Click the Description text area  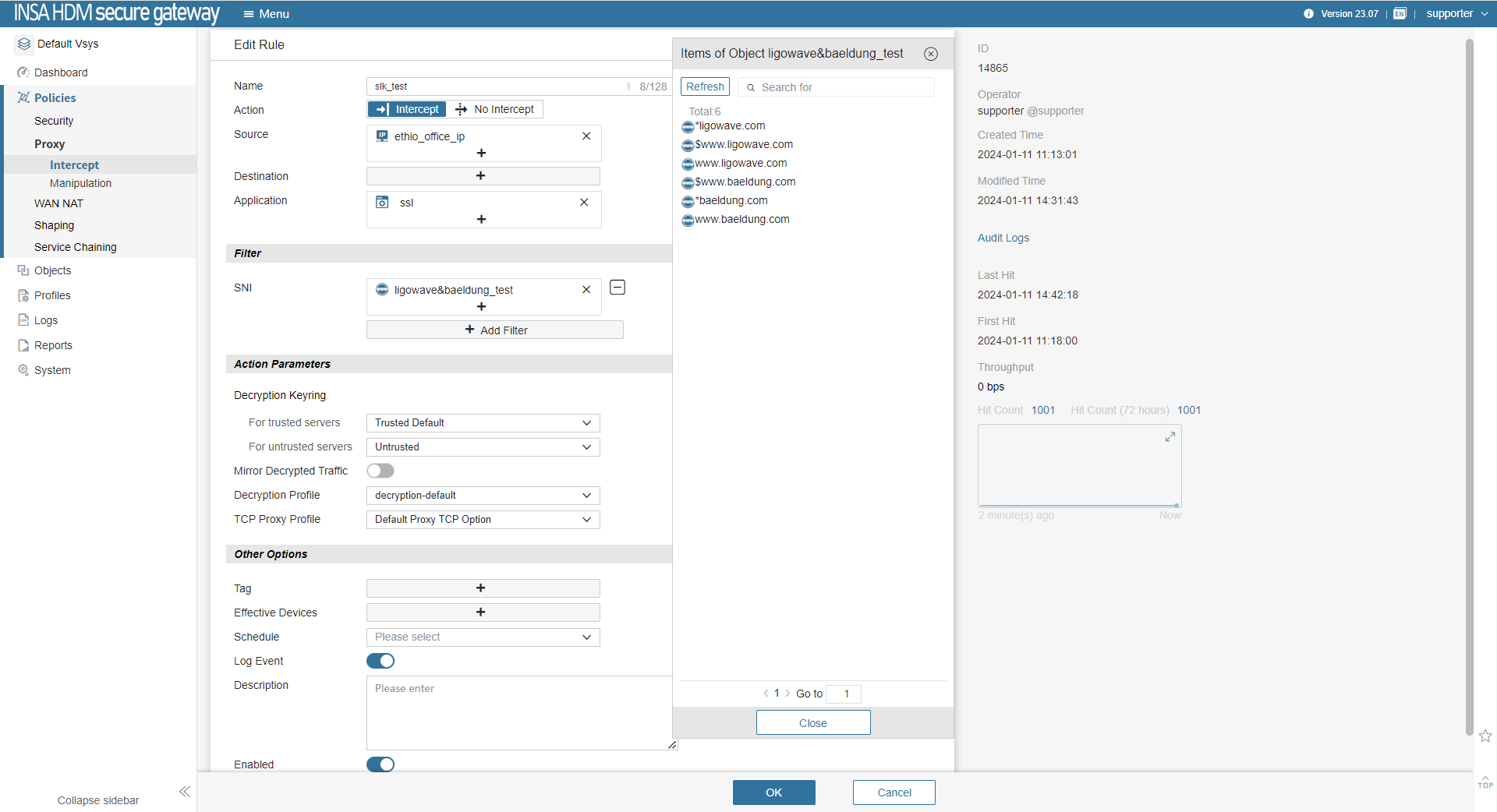pyautogui.click(x=518, y=713)
